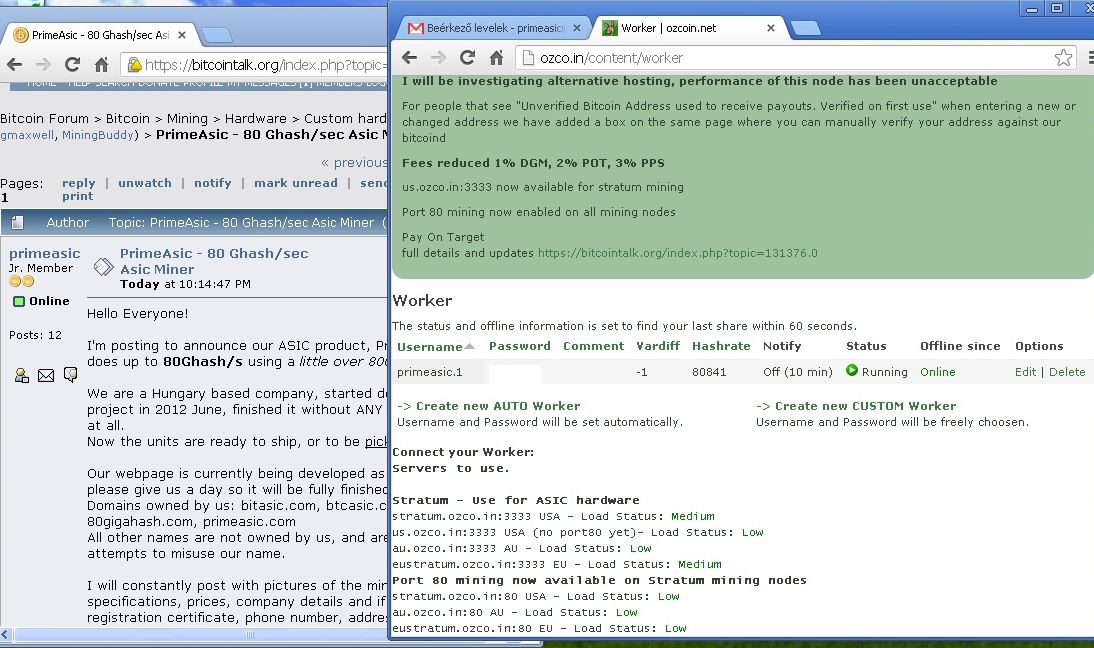Viewport: 1094px width, 648px height.
Task: Click the hidden password field cell
Action: [x=515, y=374]
